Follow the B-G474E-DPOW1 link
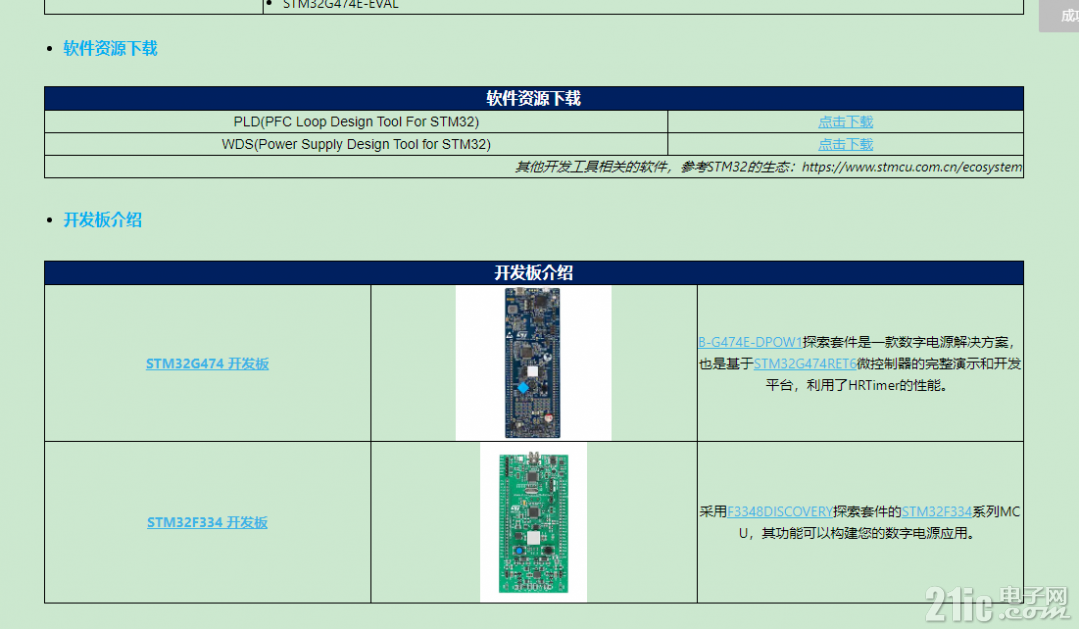This screenshot has height=629, width=1079. click(750, 342)
